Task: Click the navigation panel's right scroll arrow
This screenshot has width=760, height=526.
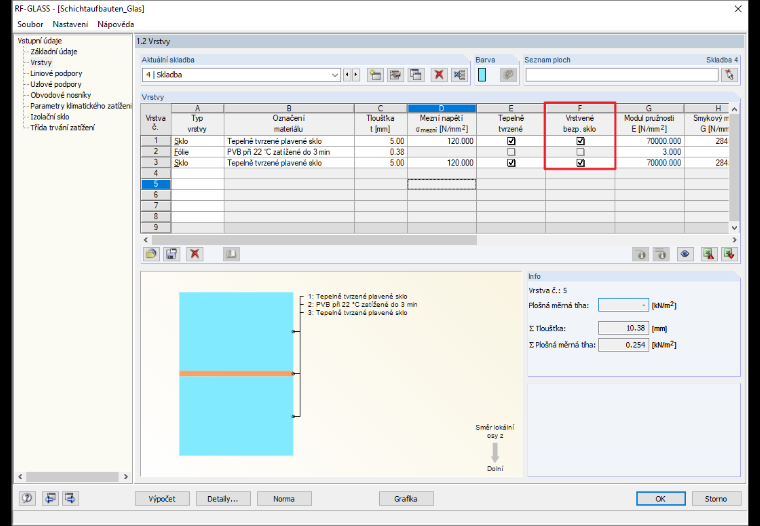Action: click(126, 477)
